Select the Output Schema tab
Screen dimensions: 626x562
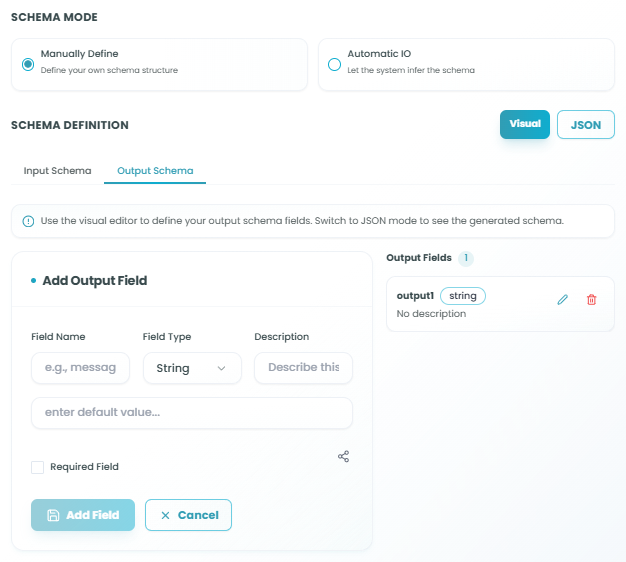point(155,171)
